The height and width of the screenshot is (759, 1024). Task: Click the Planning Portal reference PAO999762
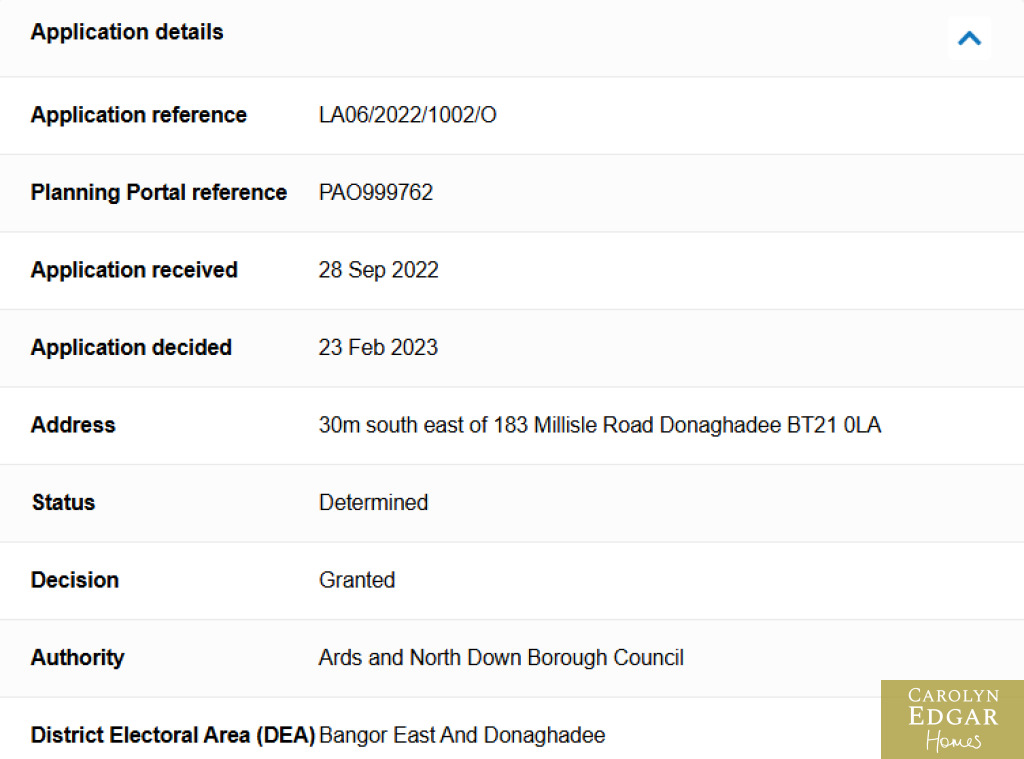(x=376, y=192)
